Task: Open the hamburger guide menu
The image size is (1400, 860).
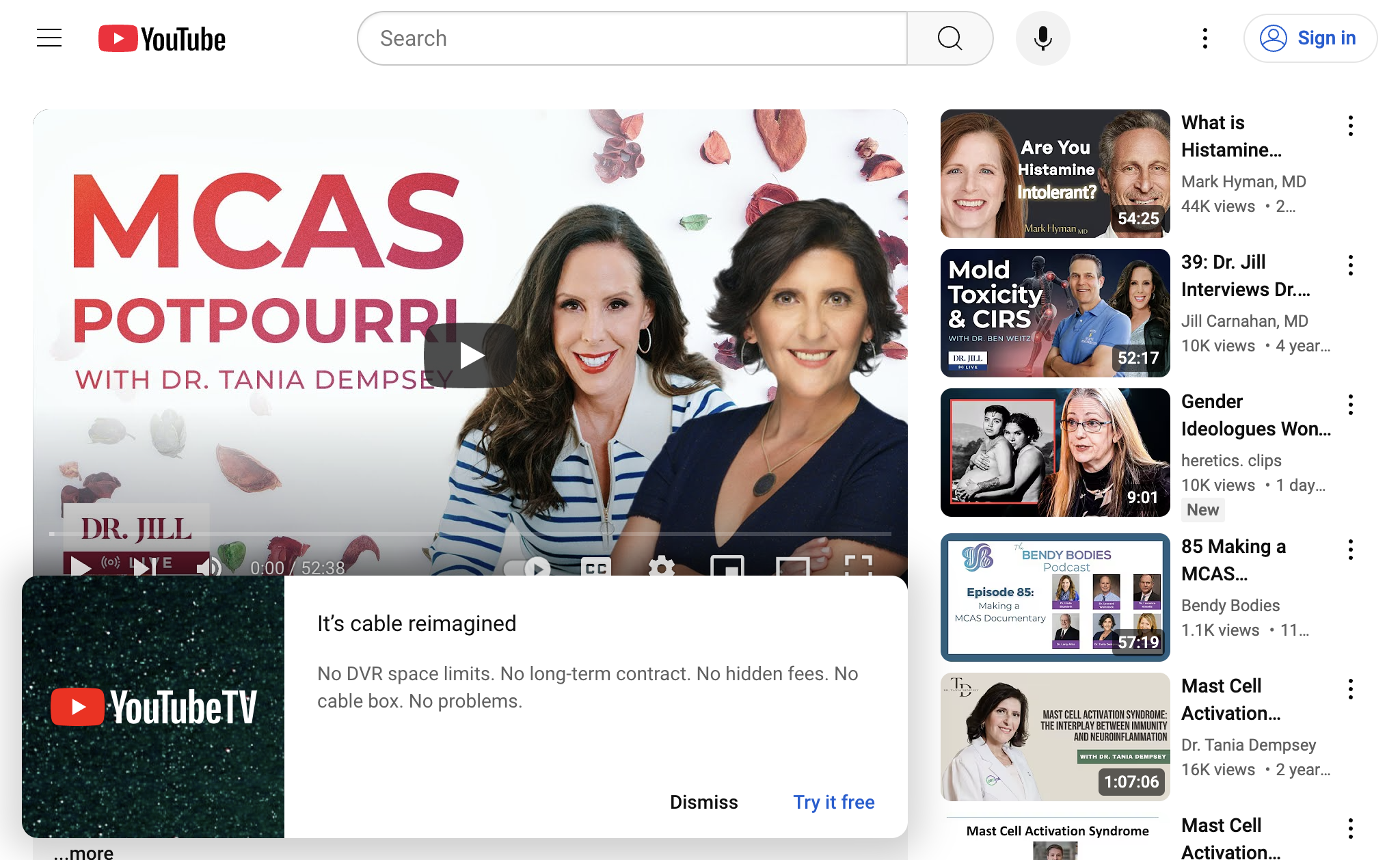Action: [49, 38]
